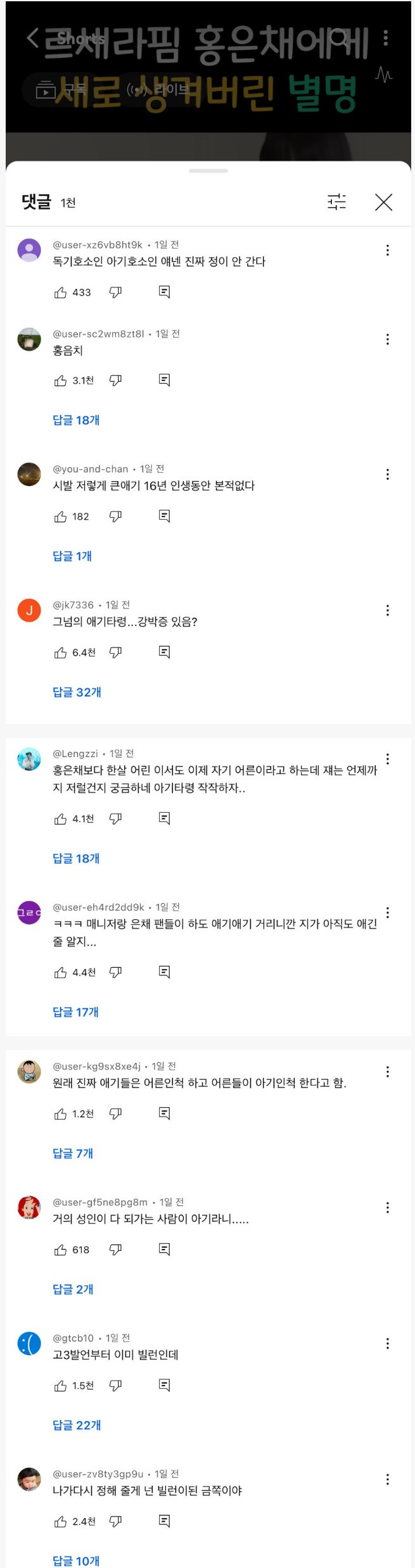Reply to @you-and-chan's comment
This screenshot has height=1568, width=415.
click(164, 517)
